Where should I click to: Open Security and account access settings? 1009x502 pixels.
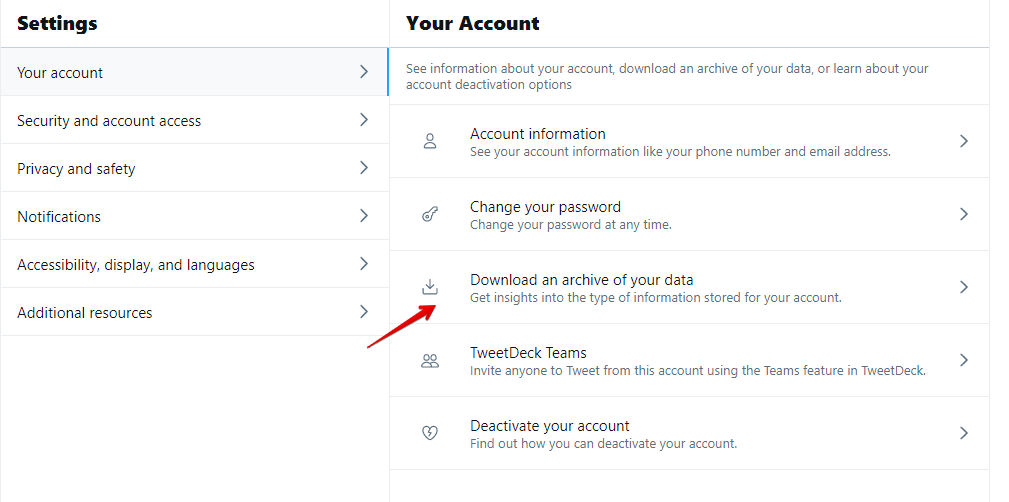(x=109, y=121)
